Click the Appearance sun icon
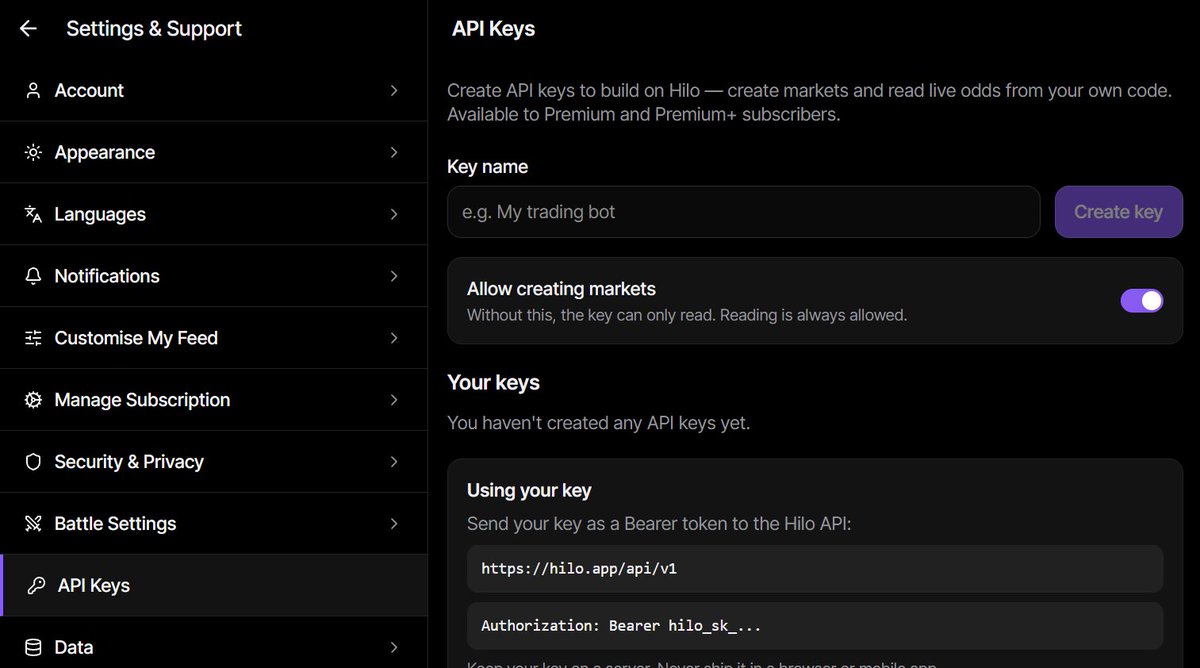1200x668 pixels. pos(33,153)
